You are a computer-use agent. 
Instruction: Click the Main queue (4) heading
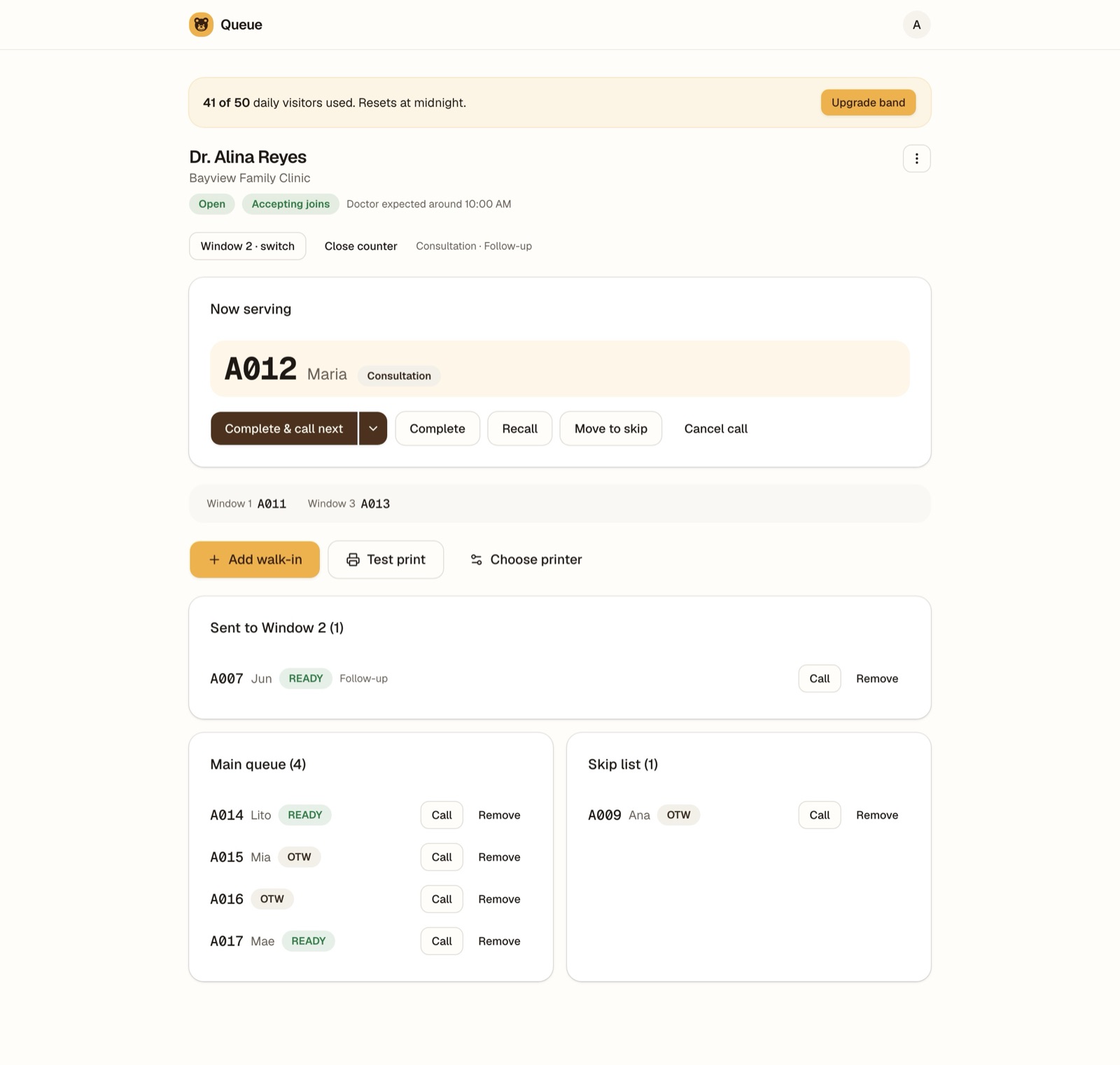coord(258,764)
